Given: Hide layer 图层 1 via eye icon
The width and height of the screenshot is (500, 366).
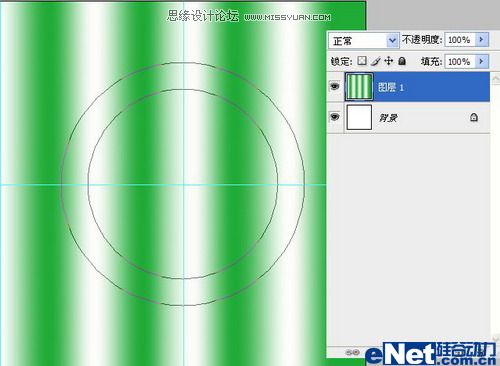Looking at the screenshot, I should point(335,87).
